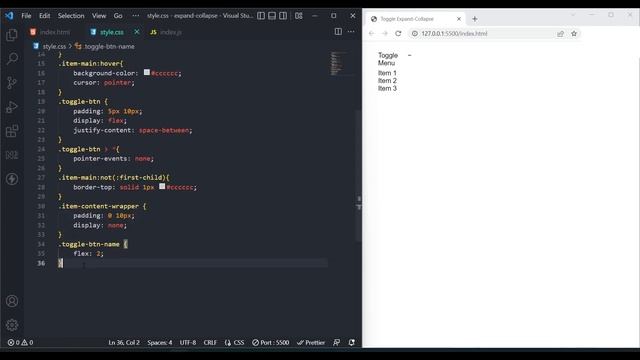The image size is (640, 360).
Task: Toggle secondary side bar layout icon
Action: 283,16
